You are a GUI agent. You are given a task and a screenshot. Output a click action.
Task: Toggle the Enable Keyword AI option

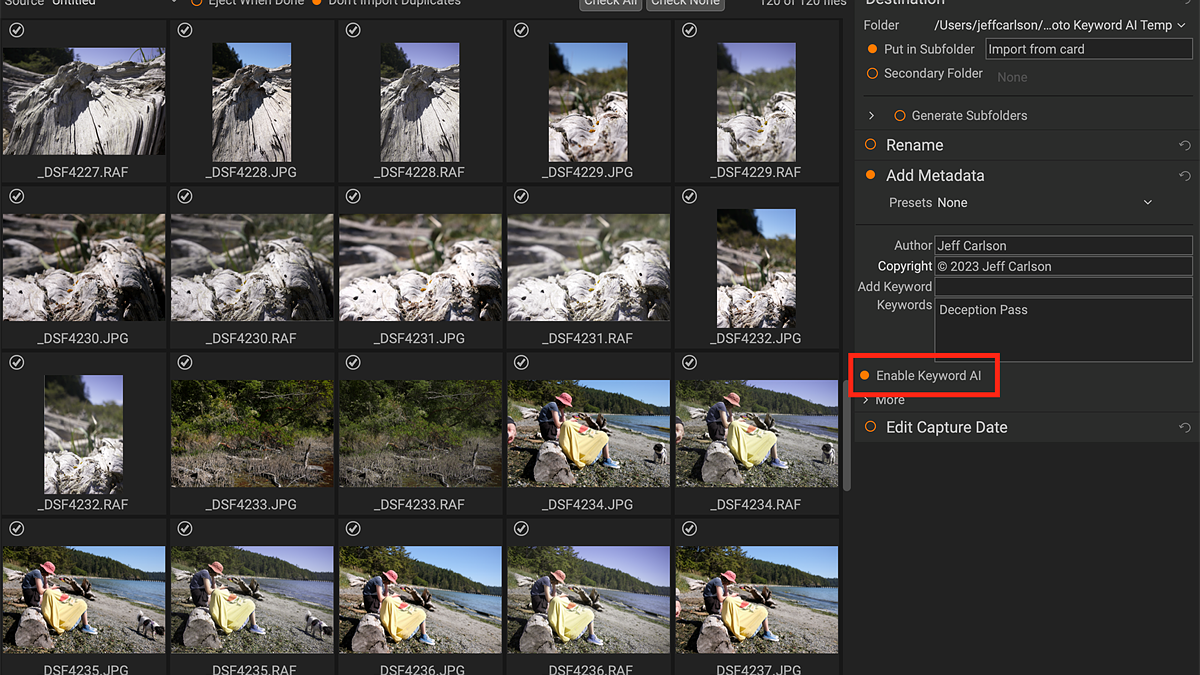tap(865, 376)
